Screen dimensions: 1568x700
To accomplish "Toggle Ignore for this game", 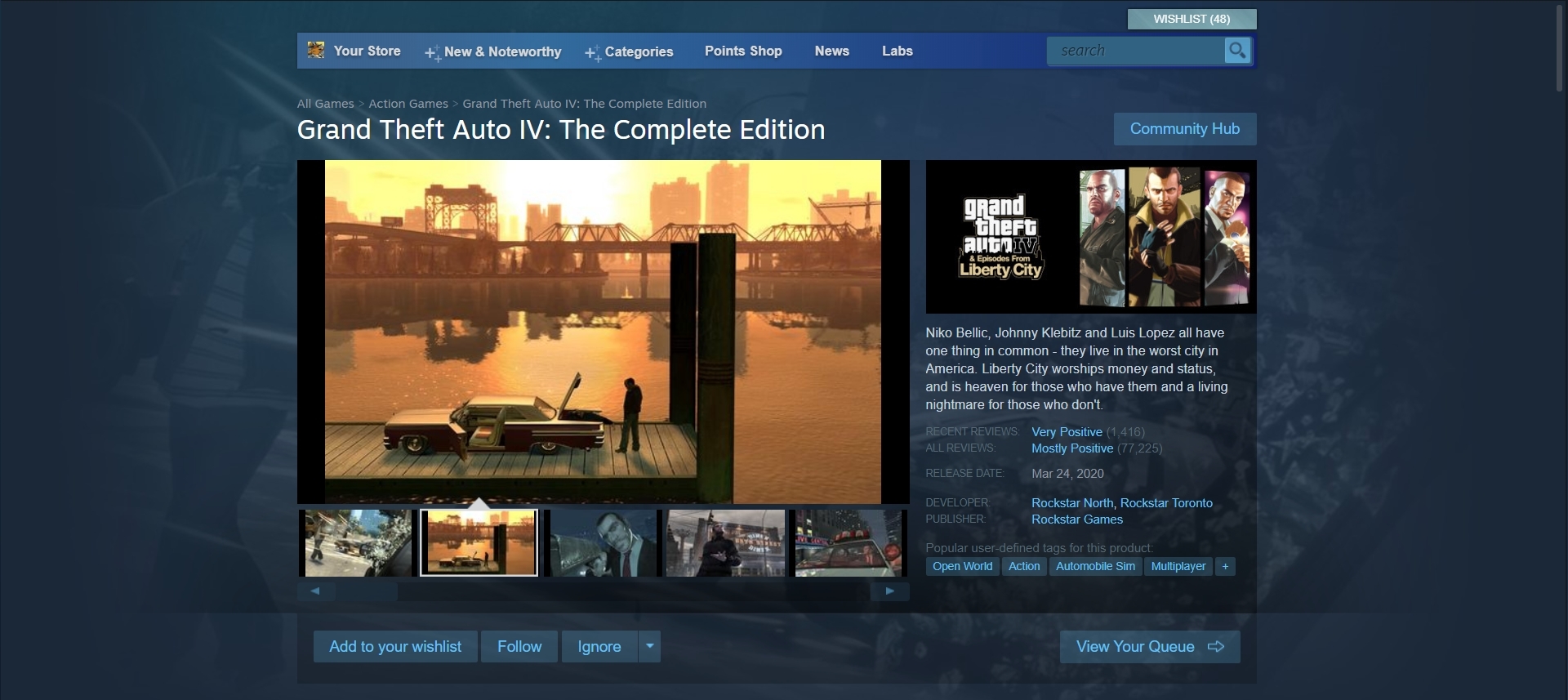I will [x=599, y=646].
